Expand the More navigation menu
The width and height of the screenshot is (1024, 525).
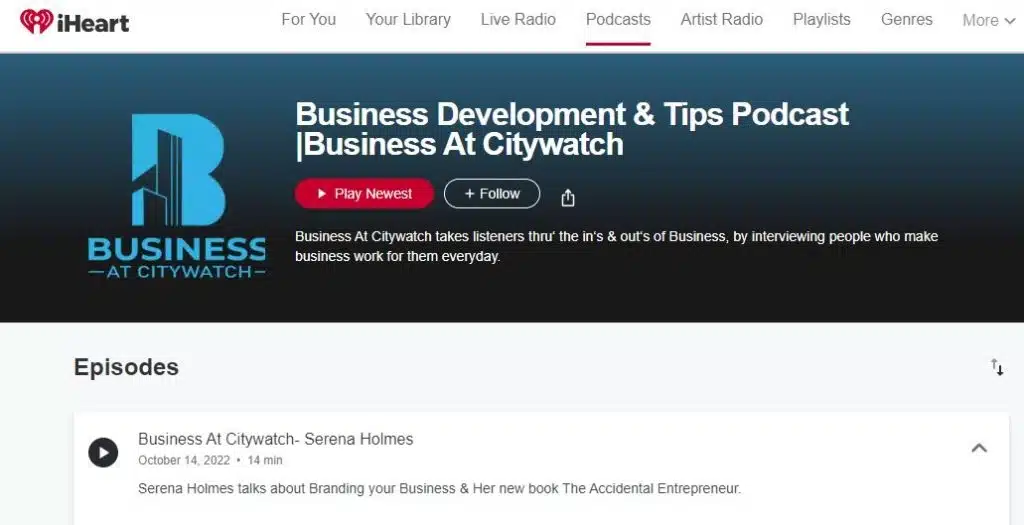[989, 20]
